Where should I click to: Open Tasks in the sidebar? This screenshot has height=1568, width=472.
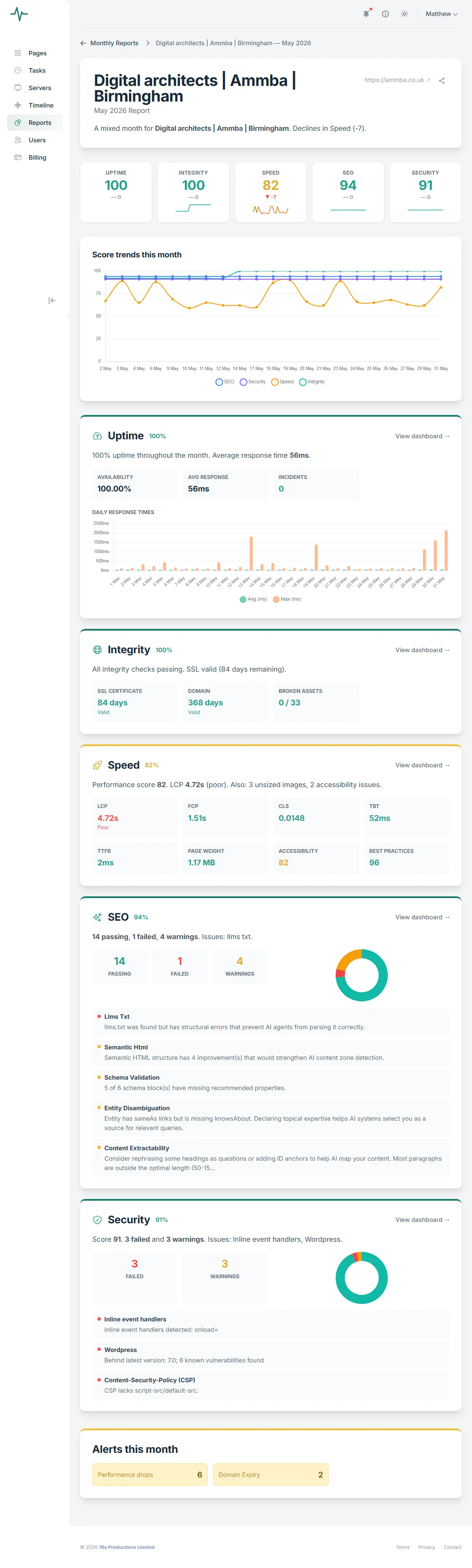click(x=35, y=71)
